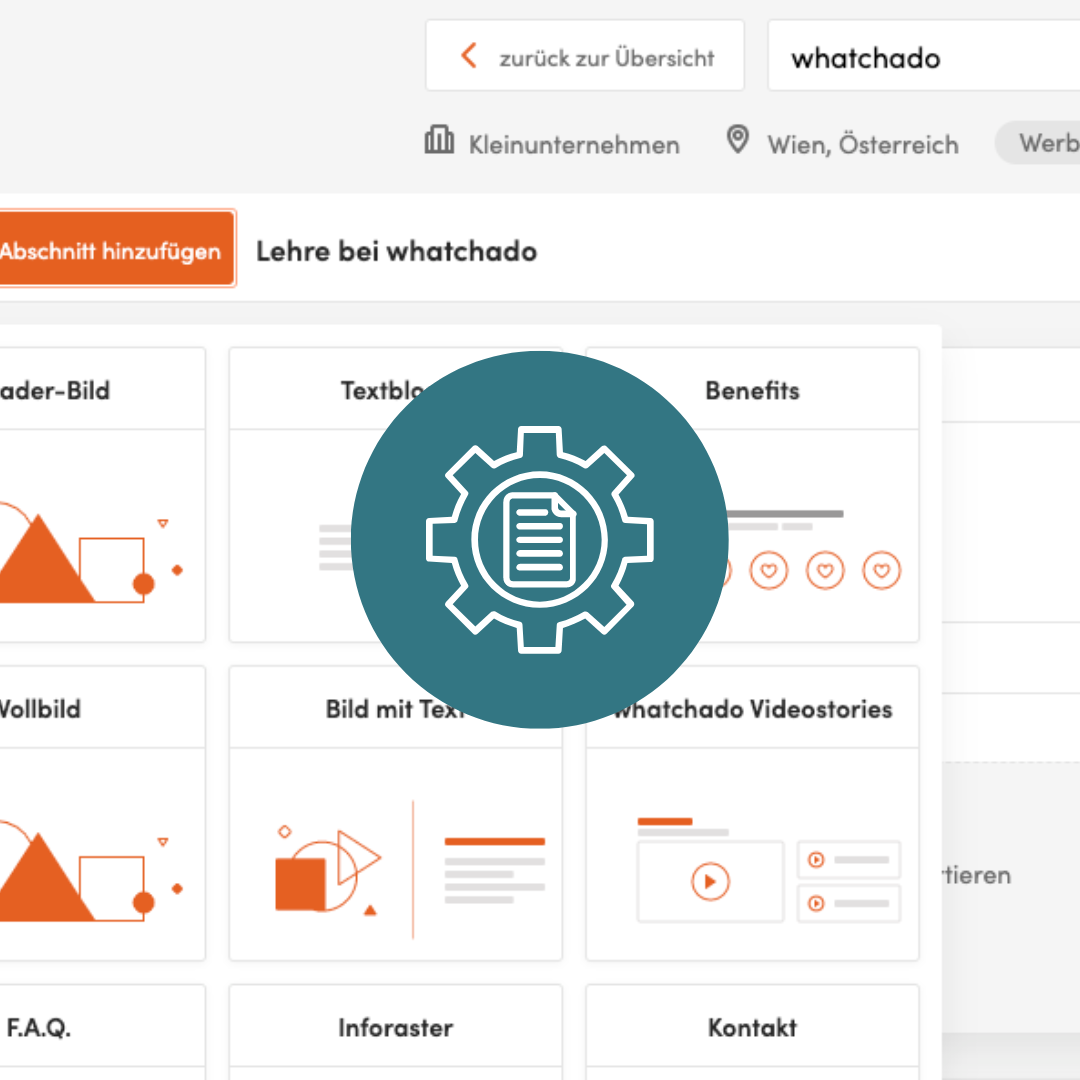This screenshot has height=1080, width=1080.
Task: Add the Kontakt section tile
Action: point(752,1027)
